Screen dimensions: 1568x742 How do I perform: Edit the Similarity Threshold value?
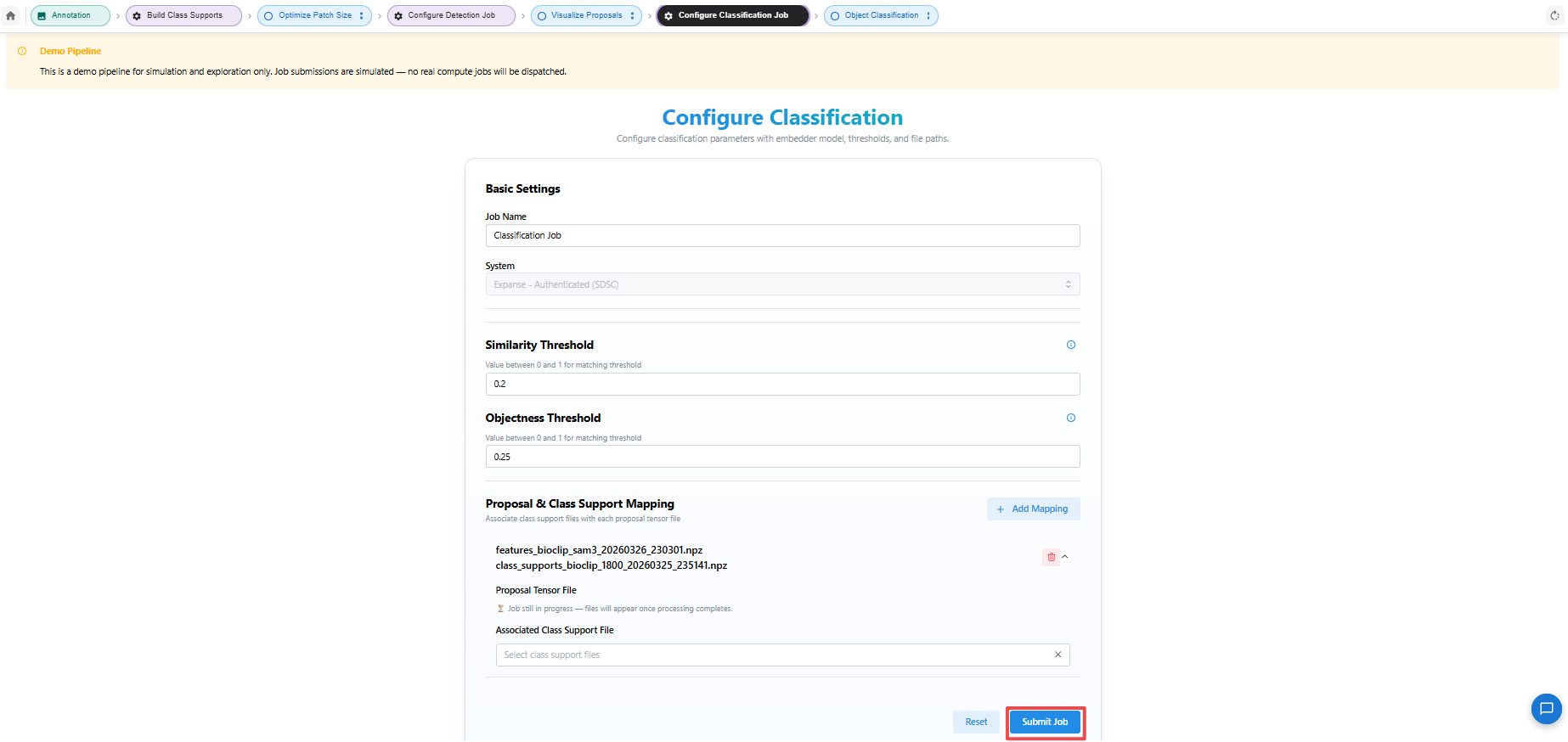coord(782,384)
